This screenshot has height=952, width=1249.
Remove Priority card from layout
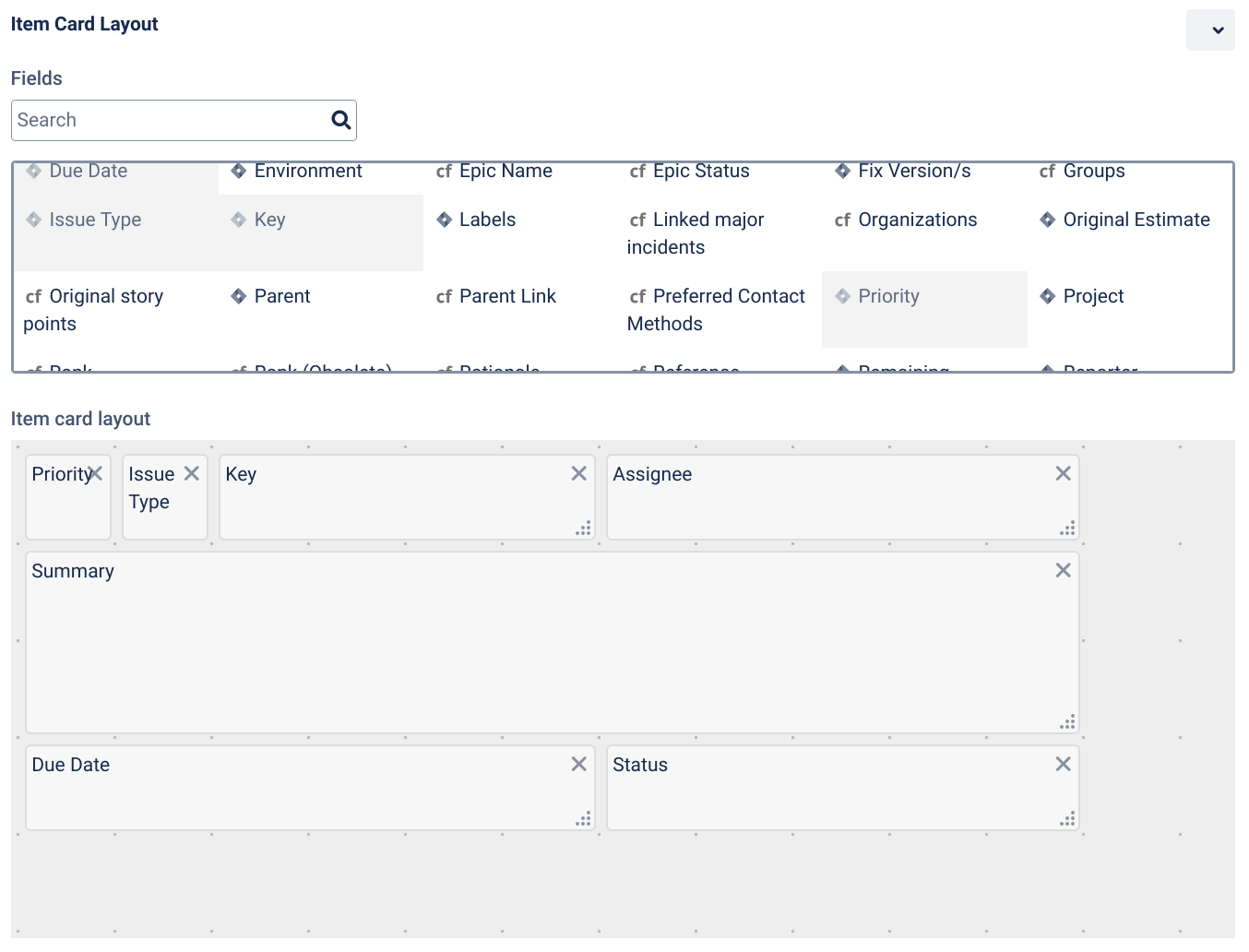(x=95, y=473)
